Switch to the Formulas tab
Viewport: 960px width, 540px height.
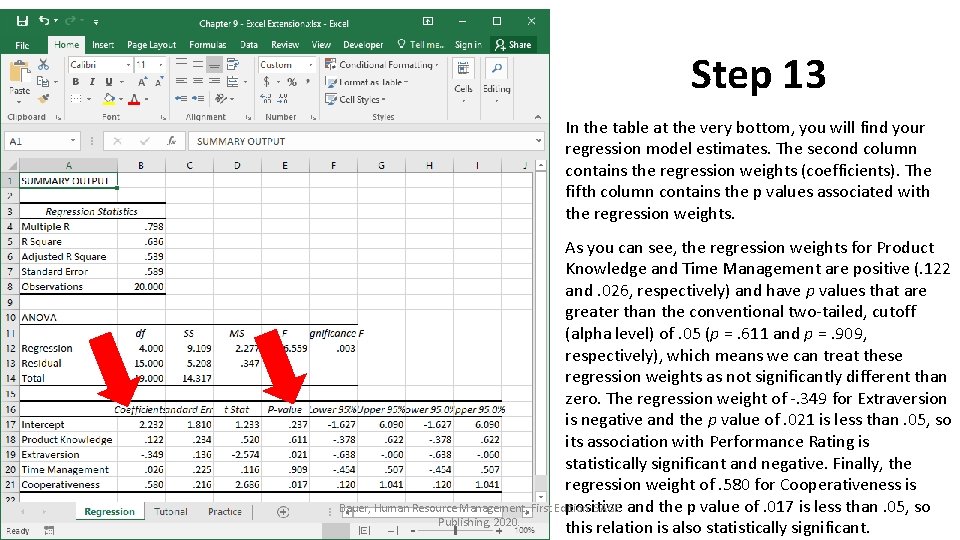tap(208, 45)
